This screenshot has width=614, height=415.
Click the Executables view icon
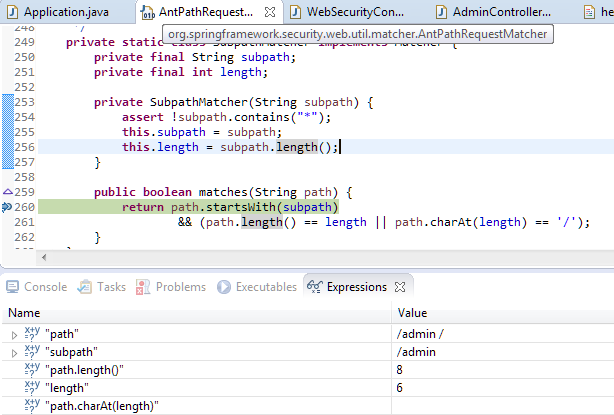tap(222, 287)
